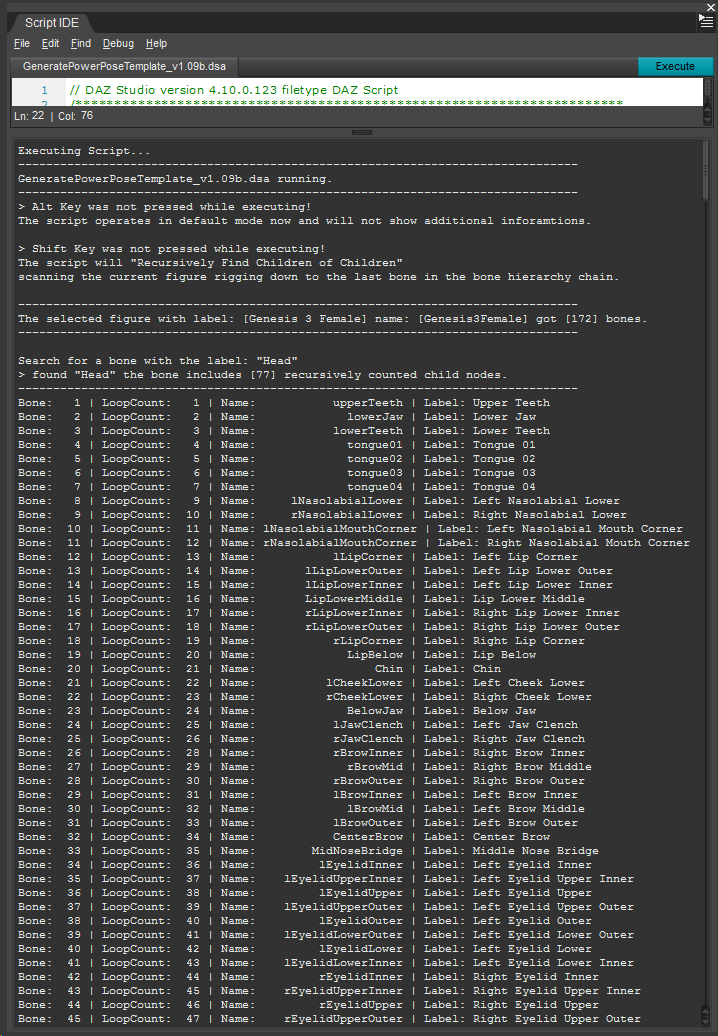718x1036 pixels.
Task: Click the "Executing Script..." output line
Action: point(85,151)
